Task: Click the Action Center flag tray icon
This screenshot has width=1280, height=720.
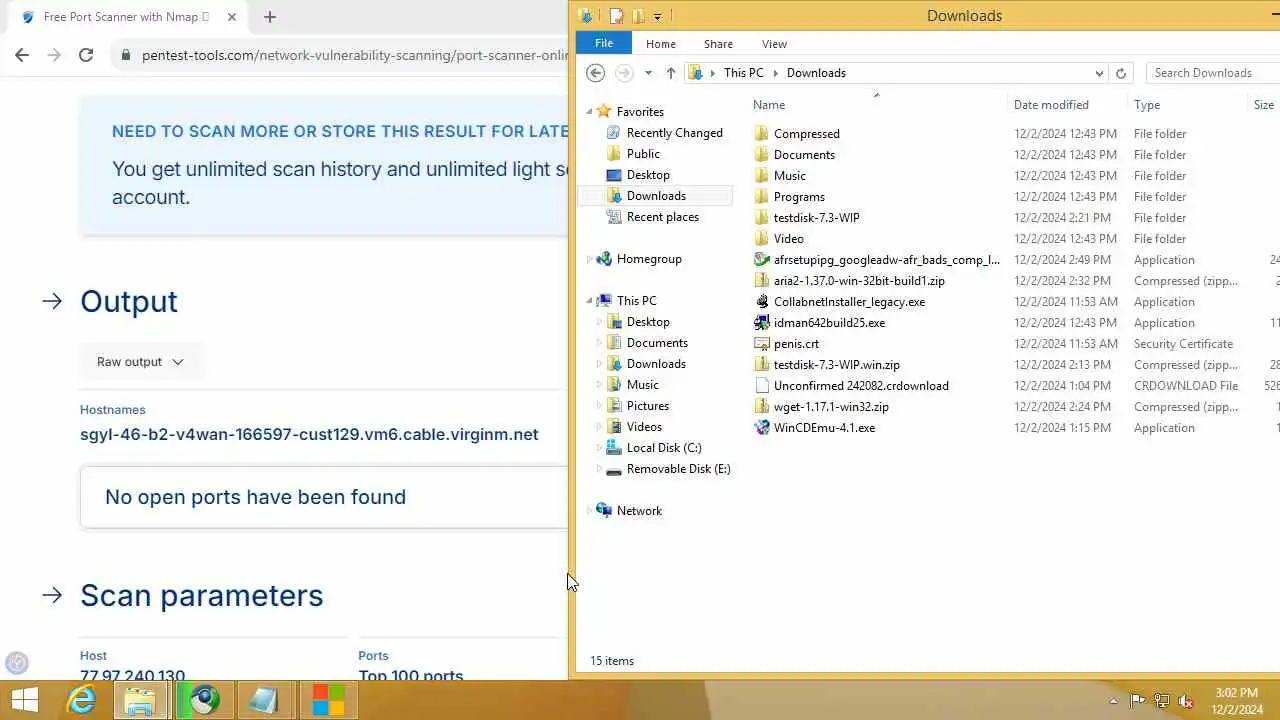Action: point(1137,701)
